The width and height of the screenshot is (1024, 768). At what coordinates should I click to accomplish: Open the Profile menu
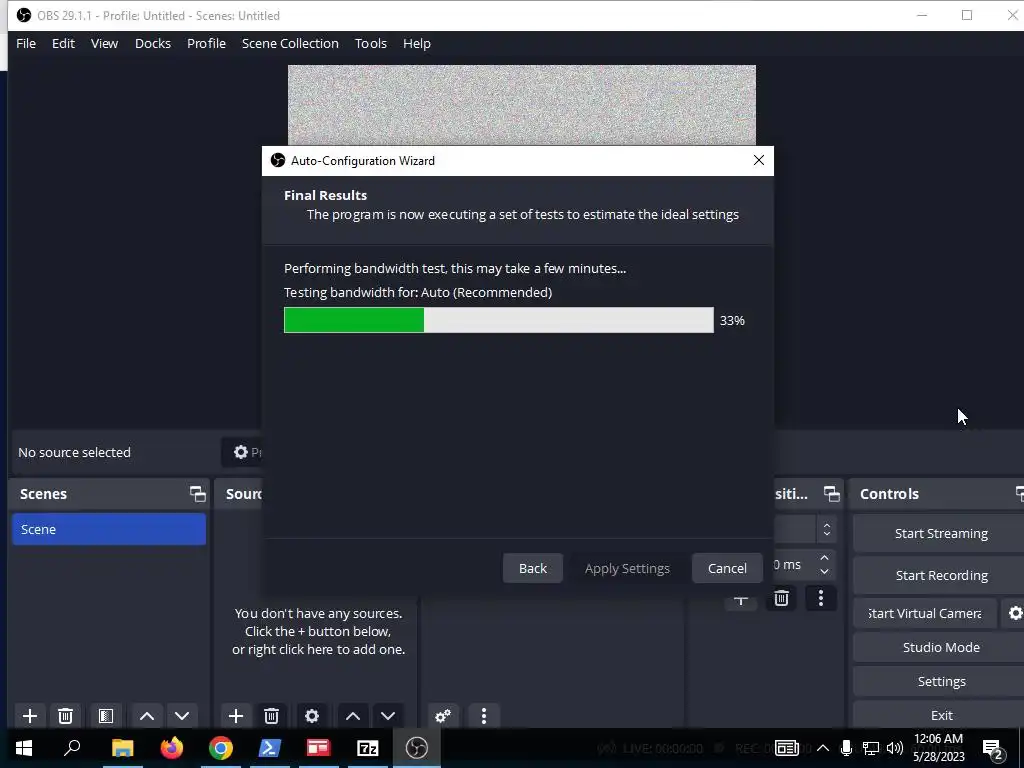[206, 43]
